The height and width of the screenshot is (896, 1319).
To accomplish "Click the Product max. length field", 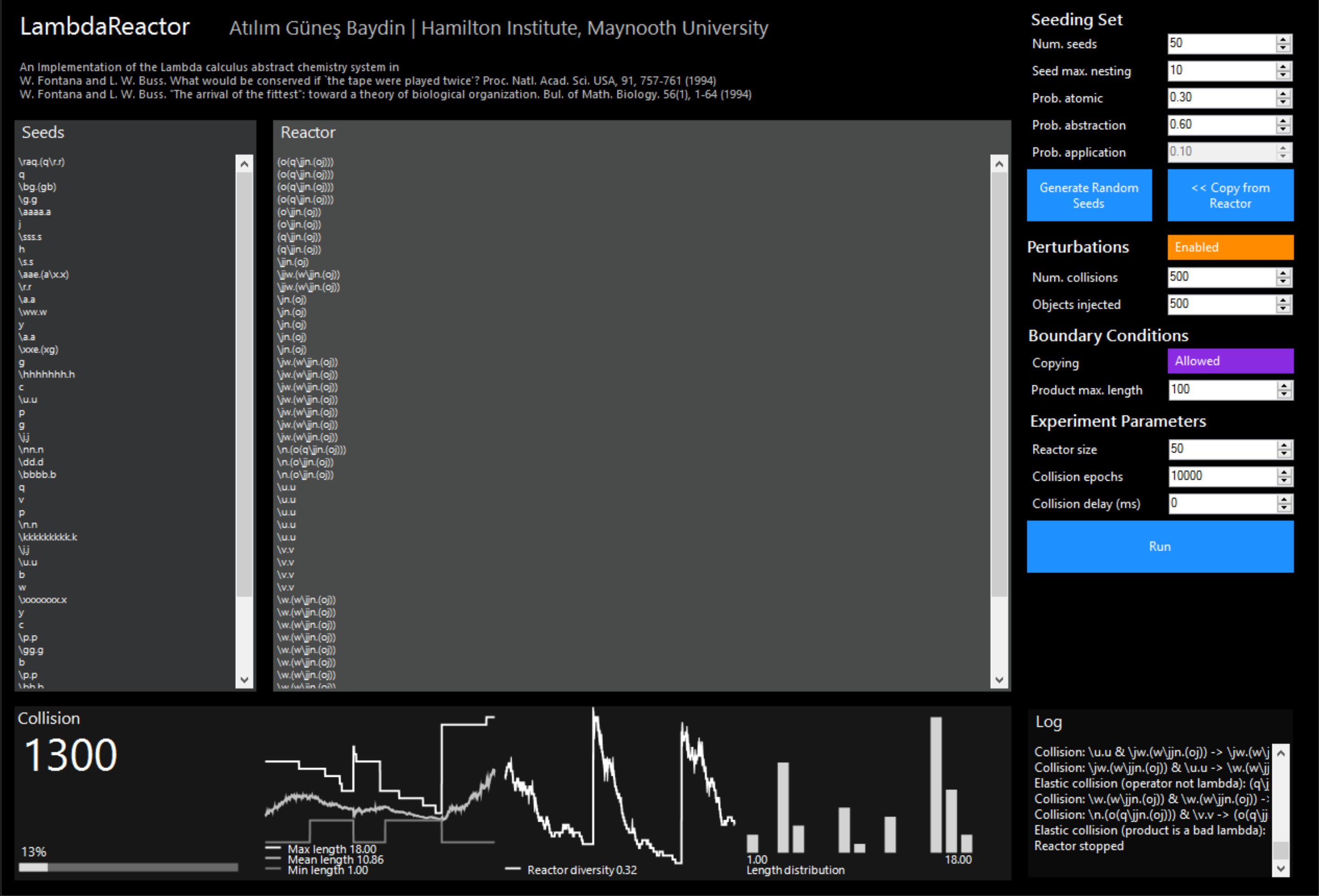I will pyautogui.click(x=1221, y=389).
